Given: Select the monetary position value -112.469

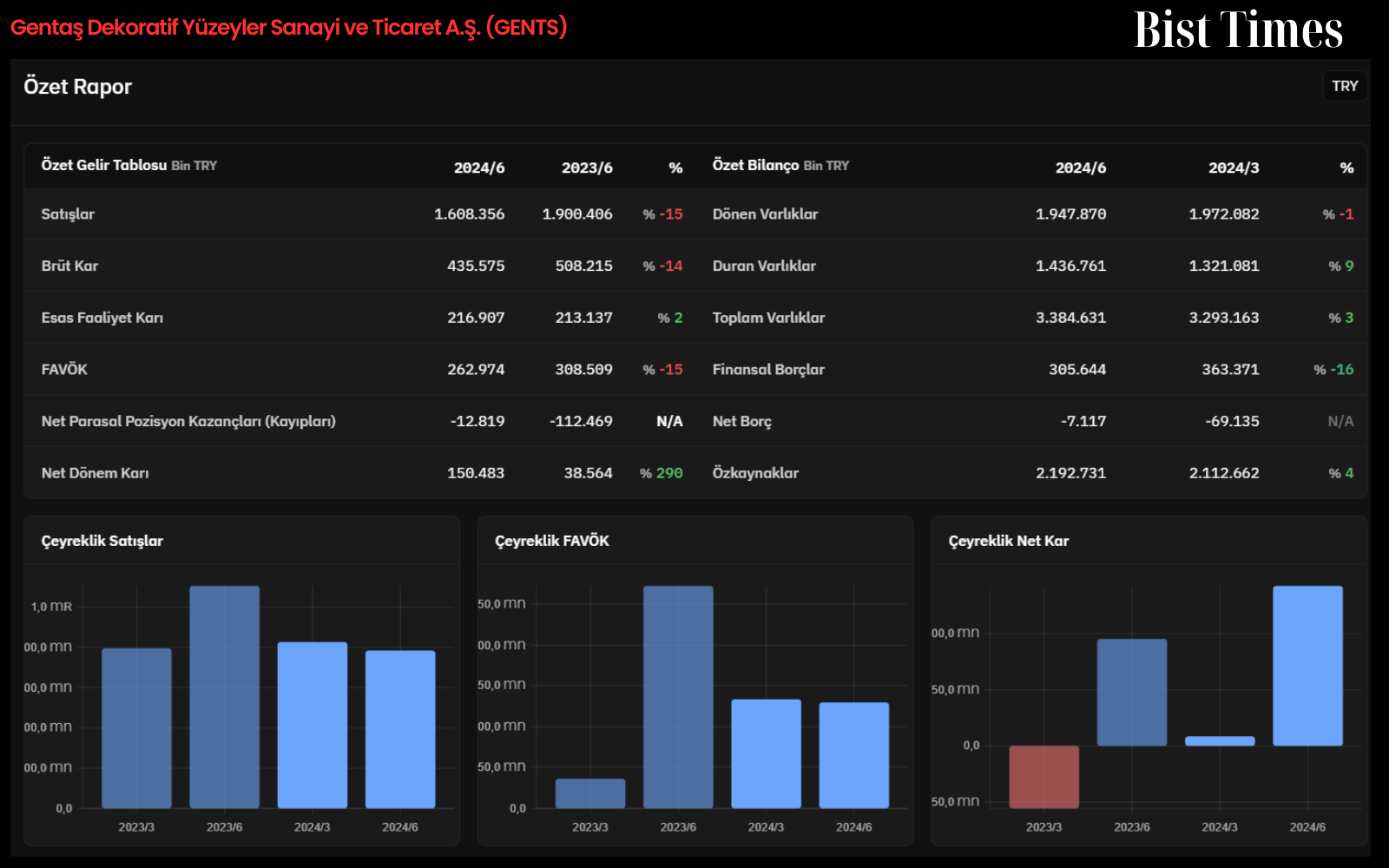Looking at the screenshot, I should pos(581,421).
